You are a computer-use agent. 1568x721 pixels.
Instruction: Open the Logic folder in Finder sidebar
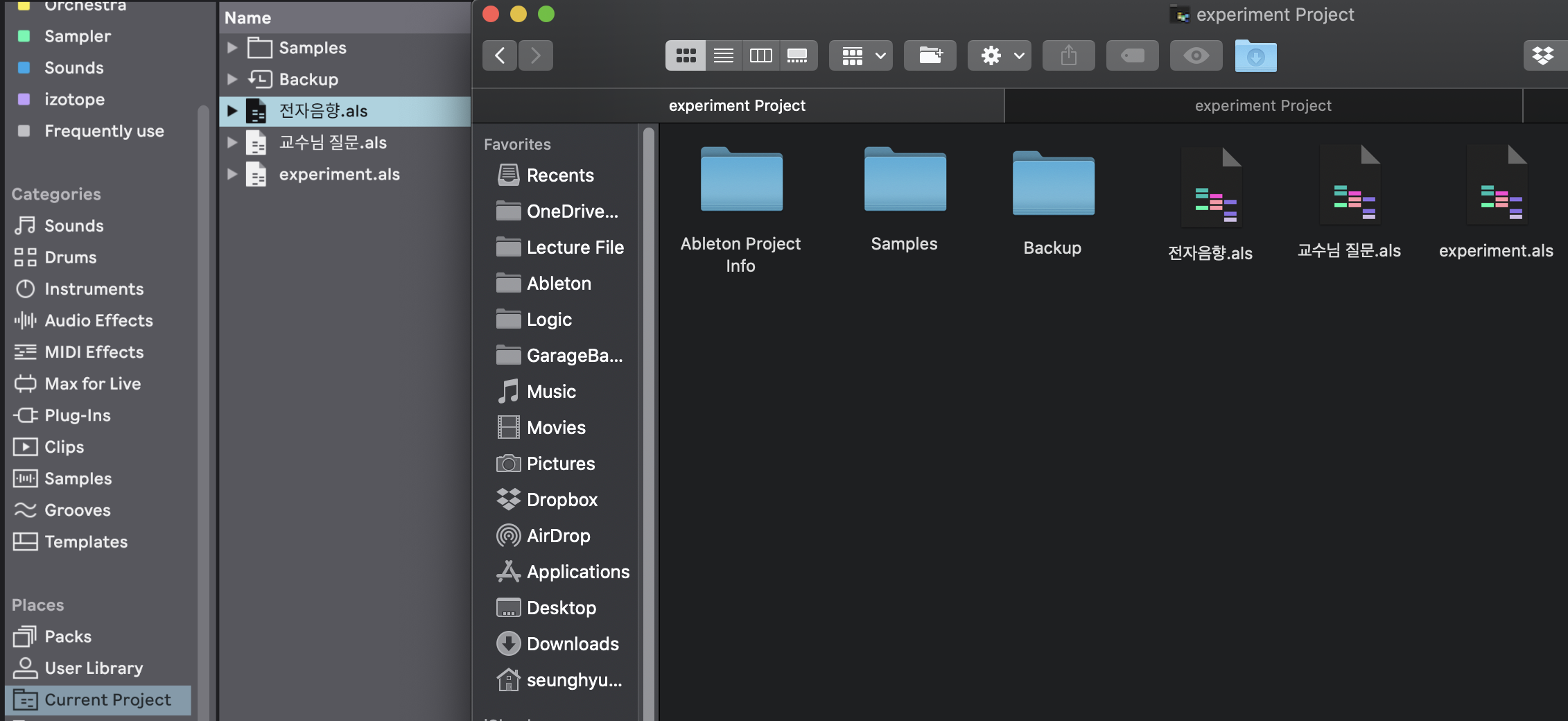534,320
